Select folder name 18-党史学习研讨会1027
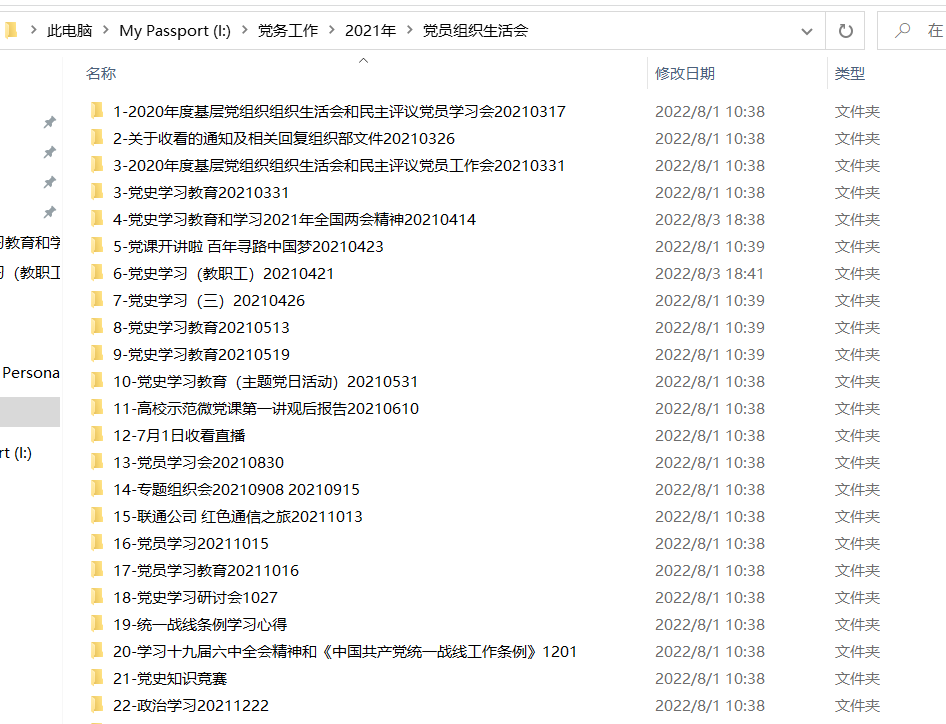 (195, 598)
